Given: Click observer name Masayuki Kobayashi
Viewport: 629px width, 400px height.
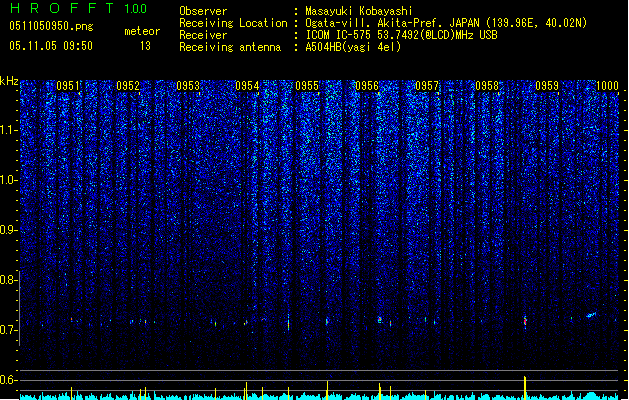Looking at the screenshot, I should click(359, 11).
